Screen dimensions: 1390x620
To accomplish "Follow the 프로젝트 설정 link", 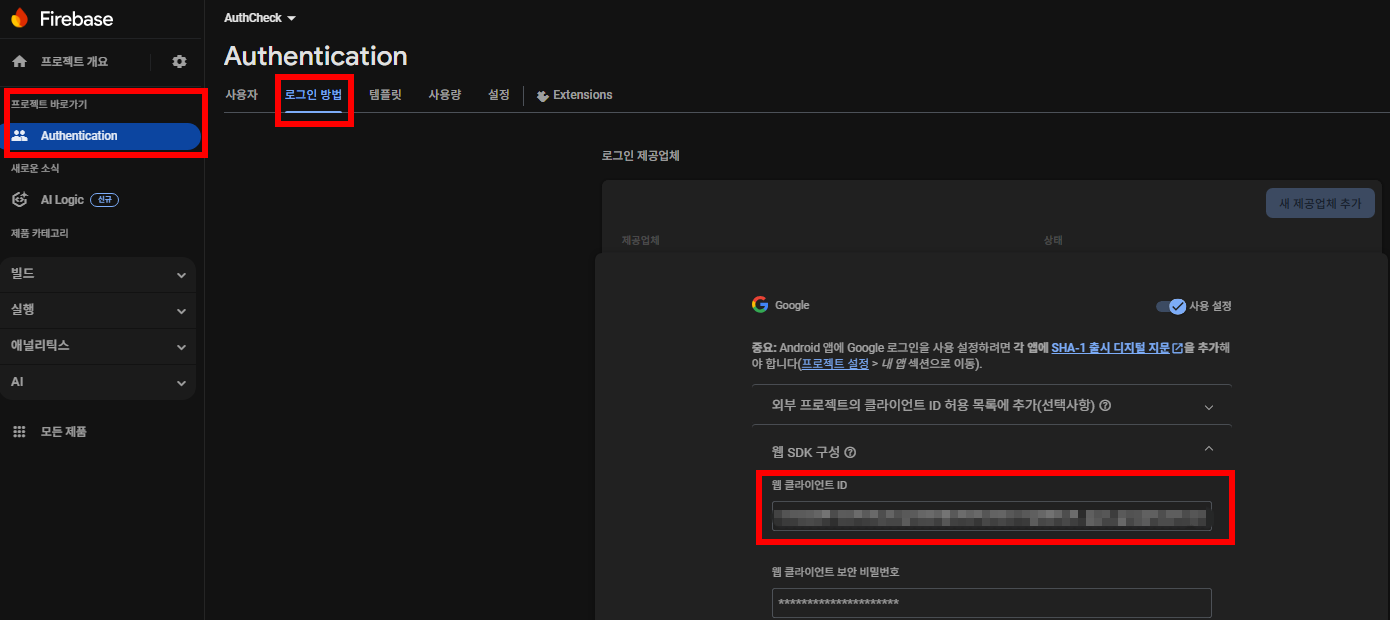I will (835, 364).
